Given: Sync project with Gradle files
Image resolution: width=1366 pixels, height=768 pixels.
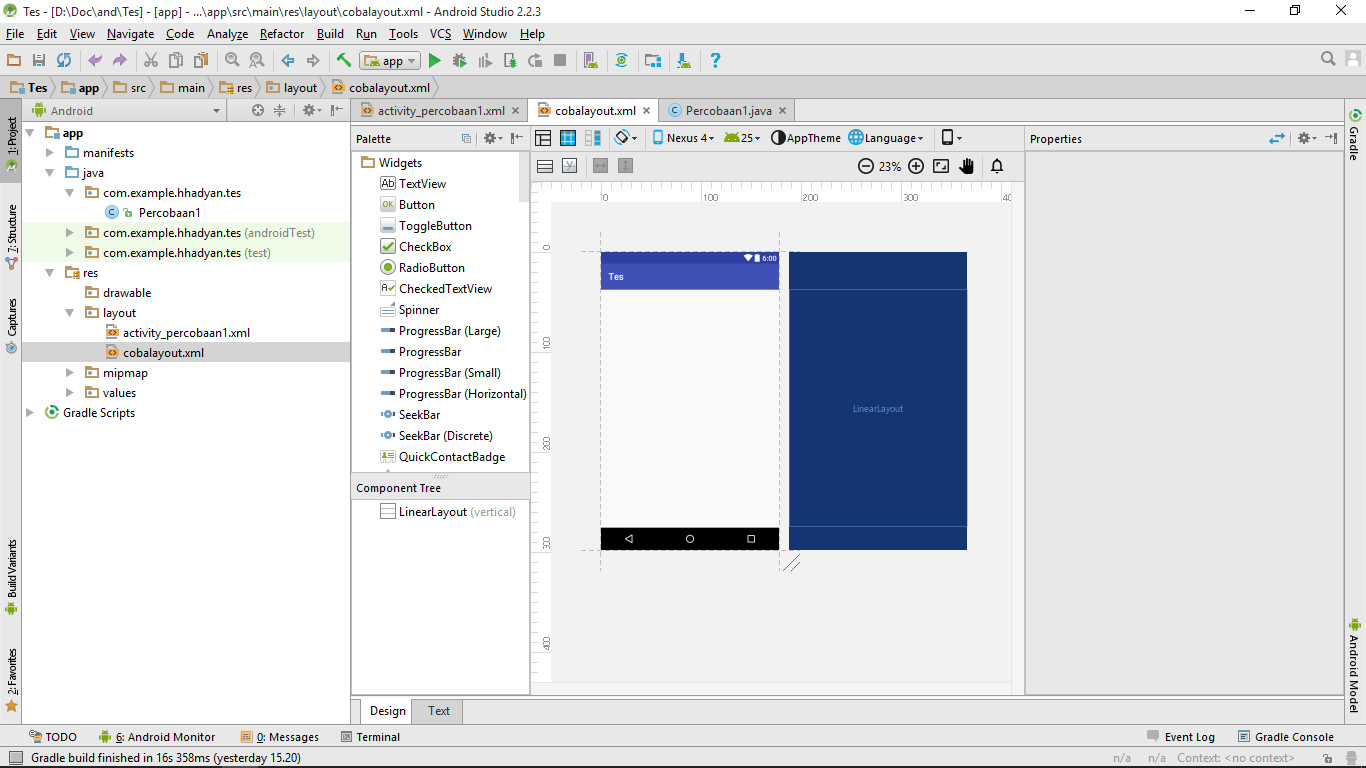Looking at the screenshot, I should click(x=622, y=60).
